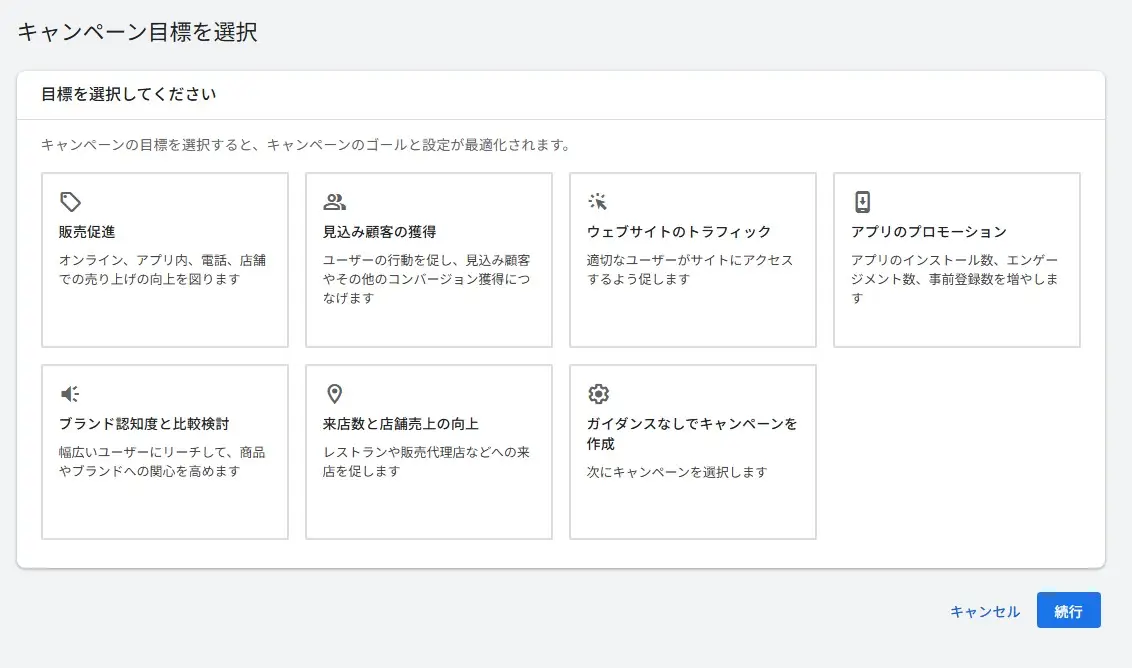Click the location pin icon for 来店数と店舗売上の向上
This screenshot has height=668, width=1132.
336,394
